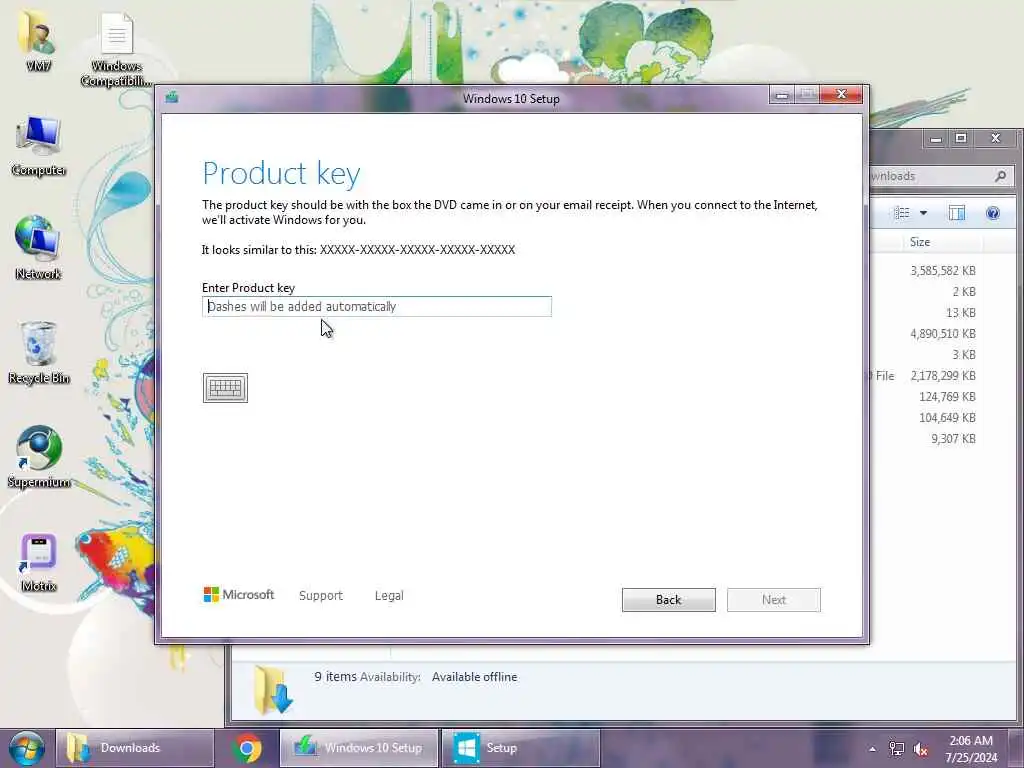
Task: Open help icon in Downloads window
Action: (x=993, y=213)
